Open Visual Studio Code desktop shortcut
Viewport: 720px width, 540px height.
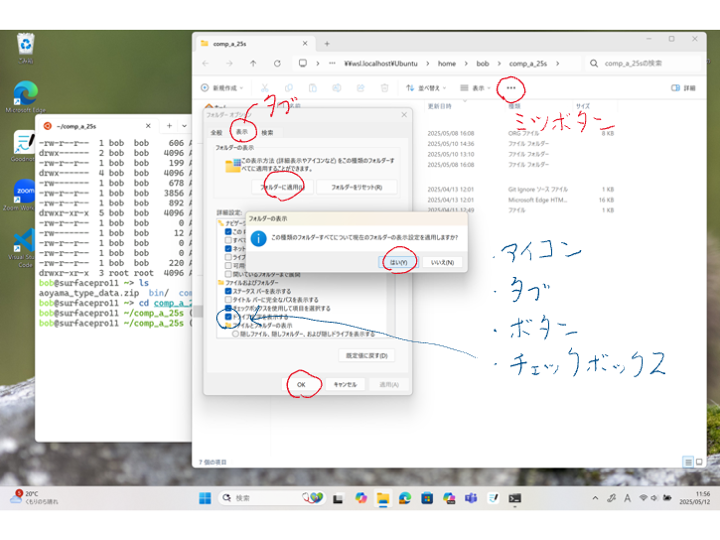pos(24,248)
